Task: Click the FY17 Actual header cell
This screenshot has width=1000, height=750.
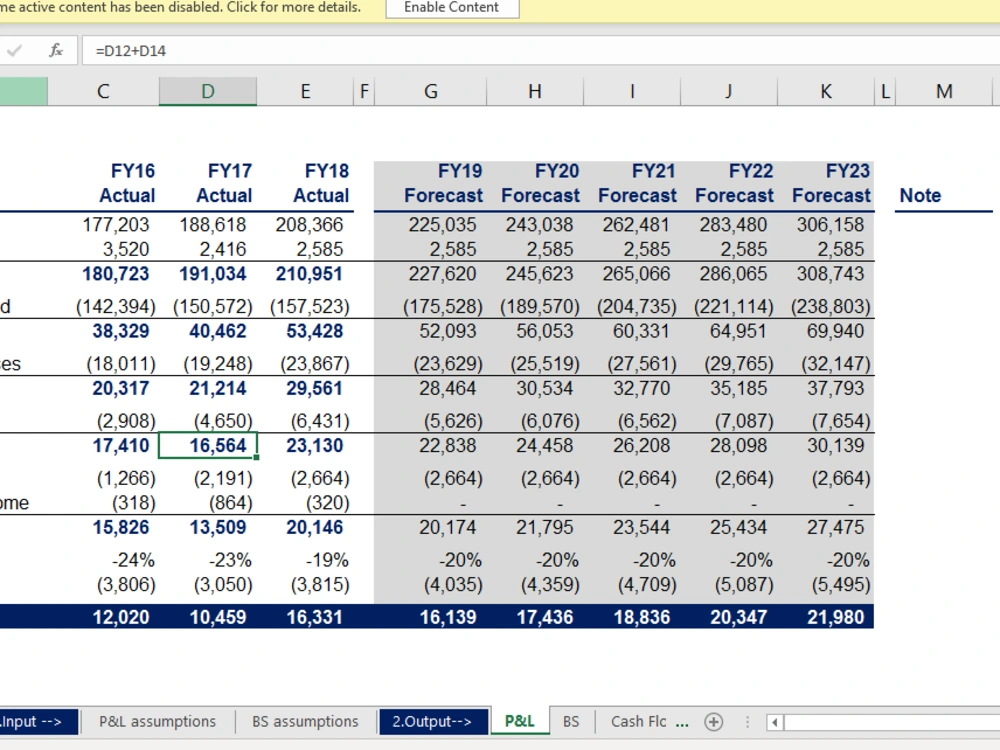Action: [224, 183]
